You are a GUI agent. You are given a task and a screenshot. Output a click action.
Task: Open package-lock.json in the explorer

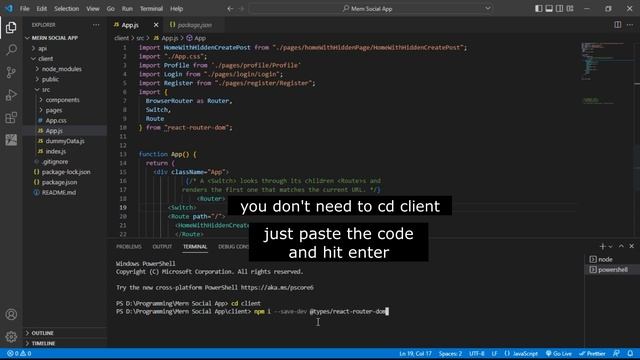coord(66,172)
